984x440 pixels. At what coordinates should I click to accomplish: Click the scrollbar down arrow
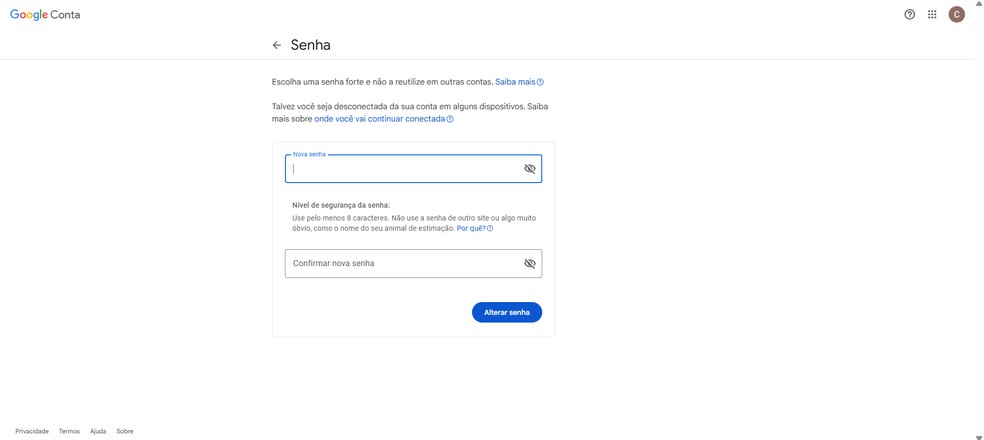coord(979,436)
